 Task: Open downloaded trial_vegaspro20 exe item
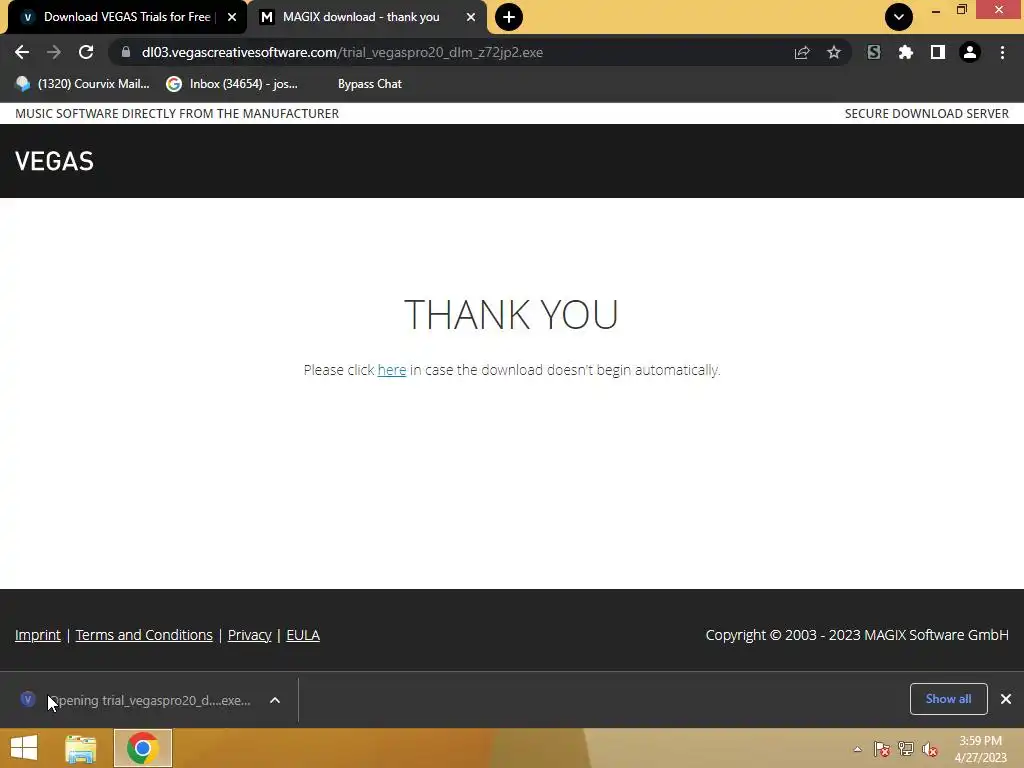coord(136,700)
